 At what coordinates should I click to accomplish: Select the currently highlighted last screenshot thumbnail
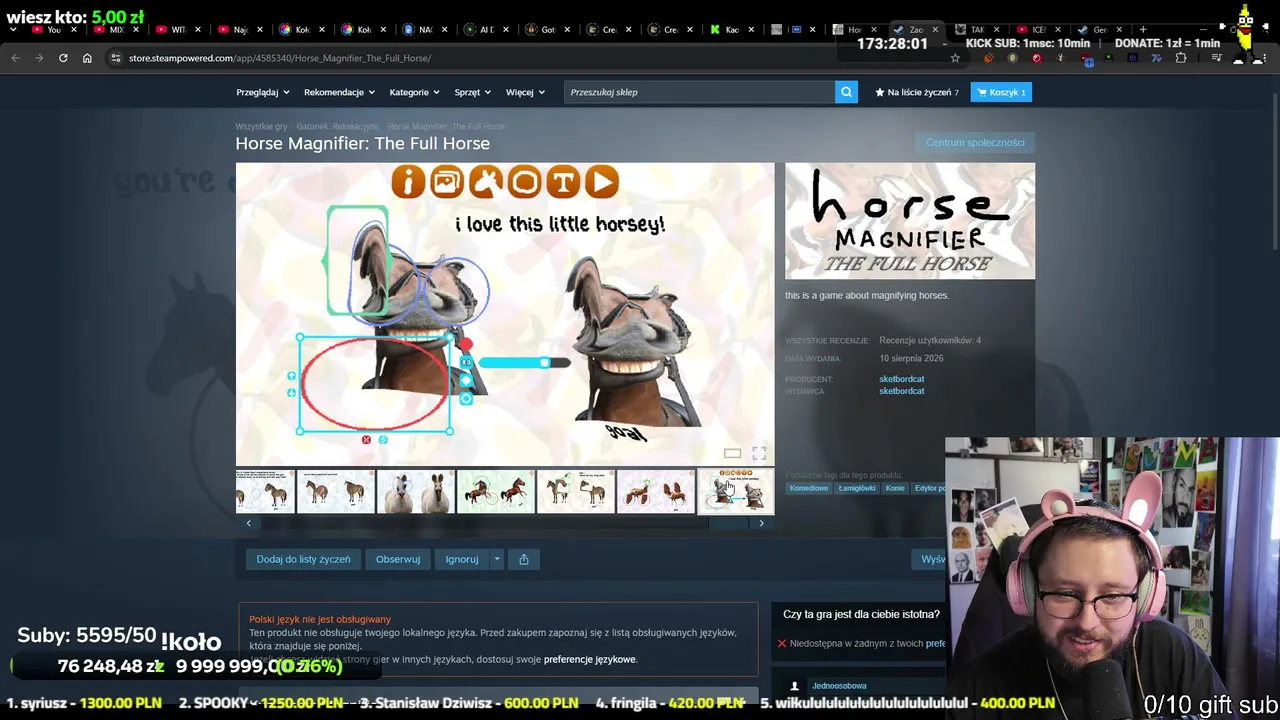tap(736, 492)
